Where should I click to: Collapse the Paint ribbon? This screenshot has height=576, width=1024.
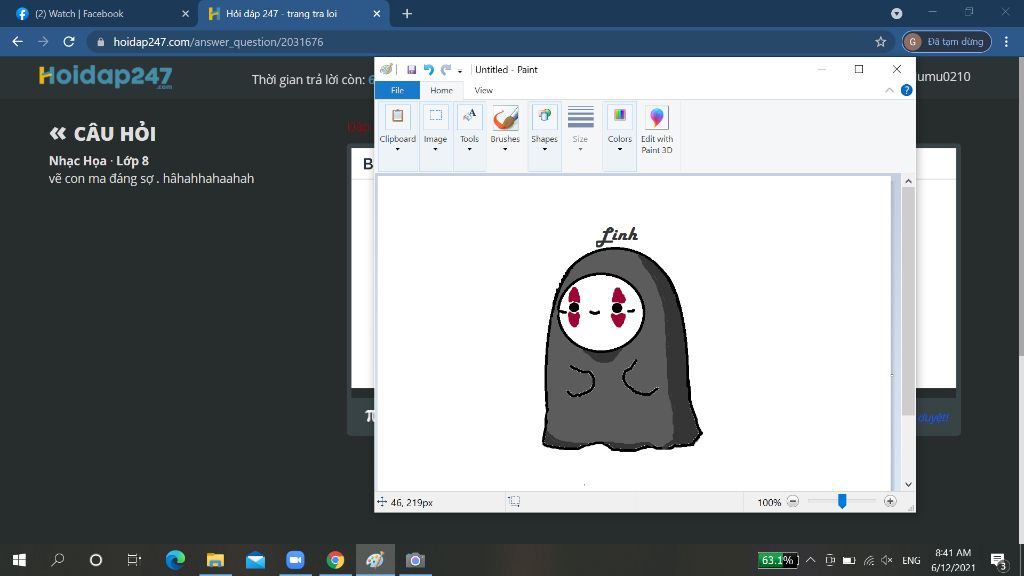pos(889,90)
